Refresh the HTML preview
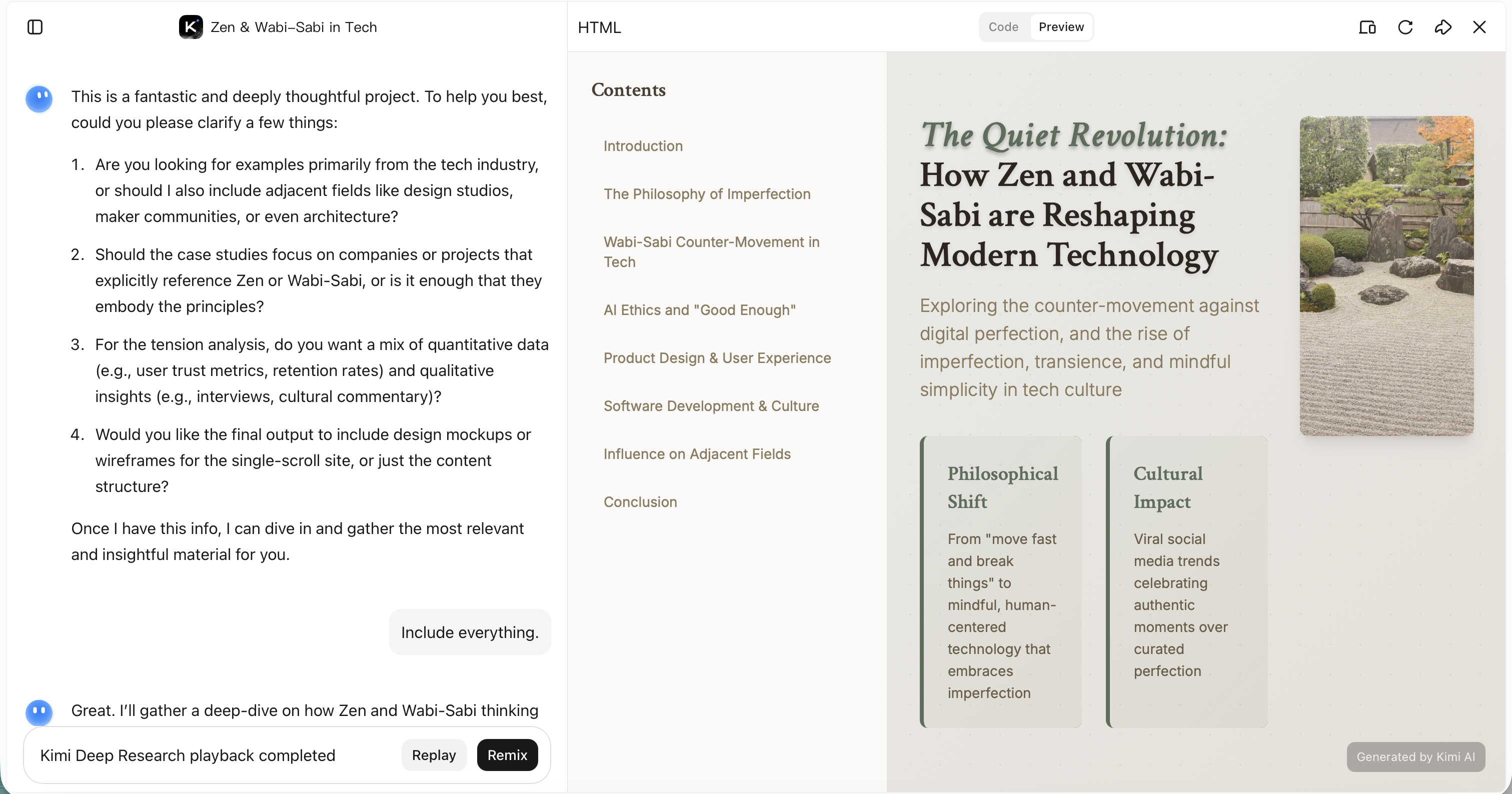This screenshot has width=1512, height=794. tap(1405, 27)
